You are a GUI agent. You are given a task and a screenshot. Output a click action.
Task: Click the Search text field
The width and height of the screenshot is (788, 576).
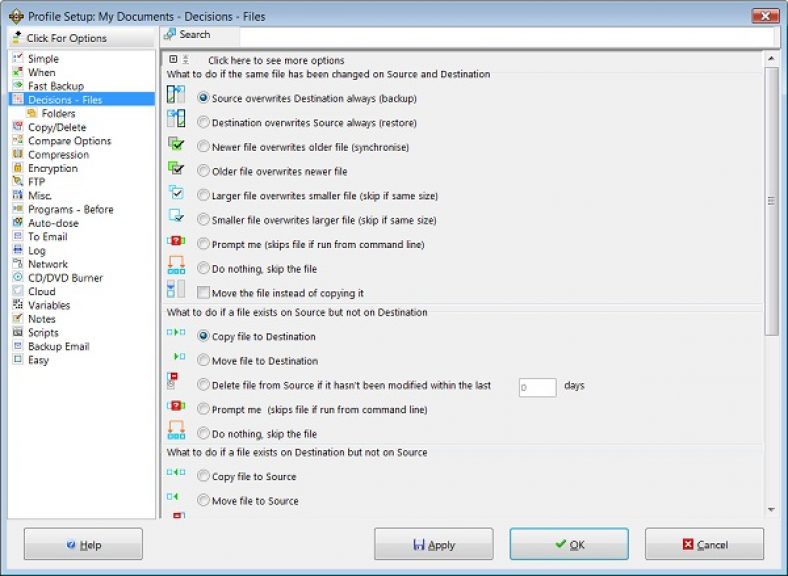pos(506,36)
